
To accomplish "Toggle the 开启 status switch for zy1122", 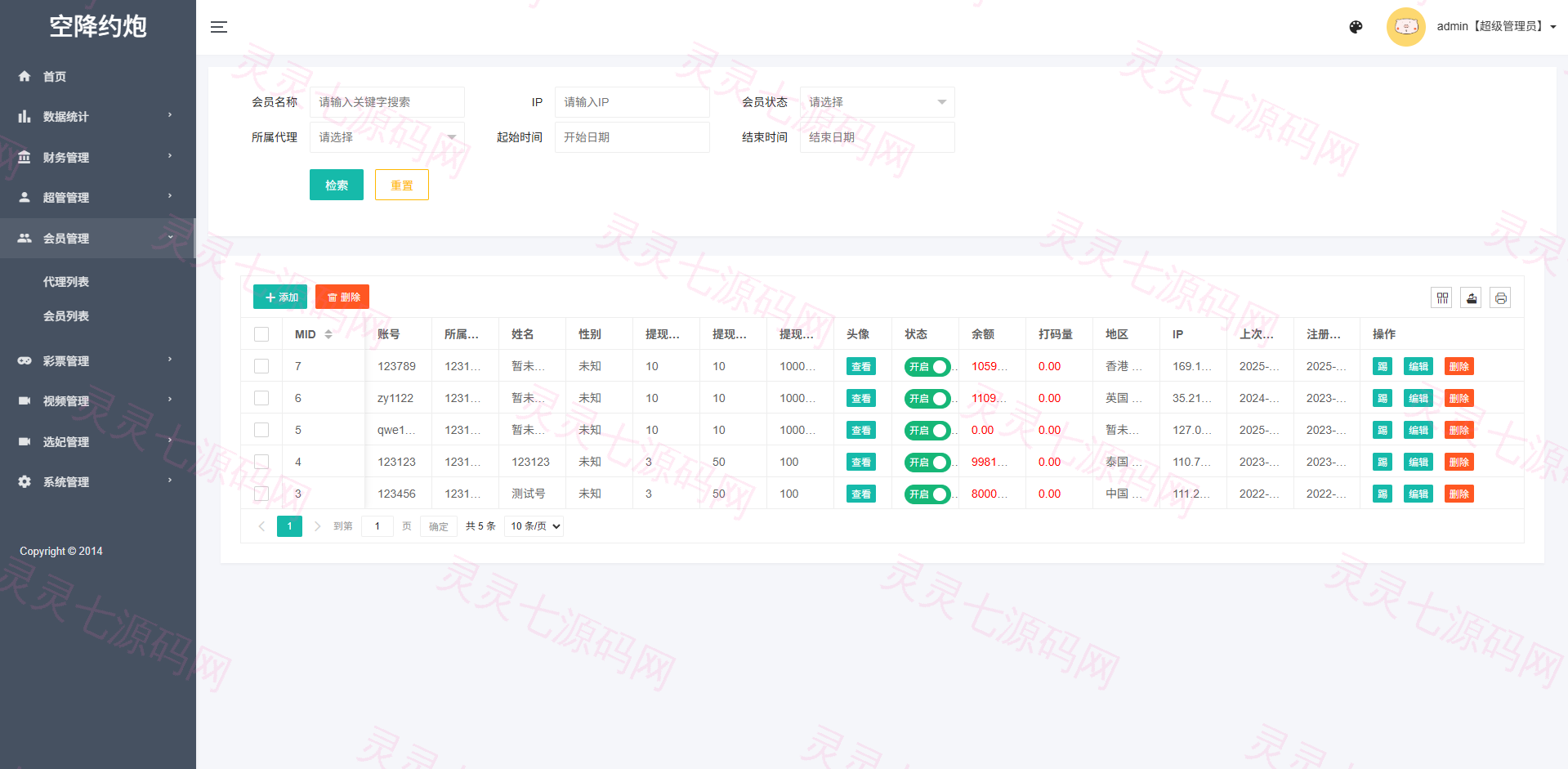I will point(927,399).
